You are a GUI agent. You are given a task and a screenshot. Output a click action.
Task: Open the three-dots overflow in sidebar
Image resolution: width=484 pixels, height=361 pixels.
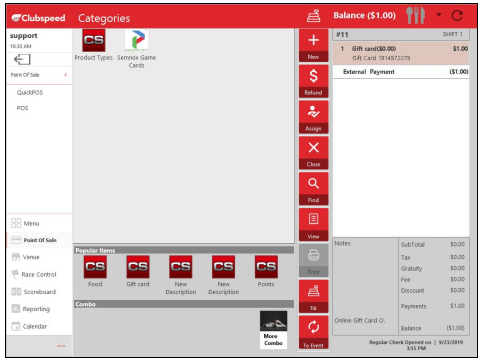pyautogui.click(x=61, y=346)
